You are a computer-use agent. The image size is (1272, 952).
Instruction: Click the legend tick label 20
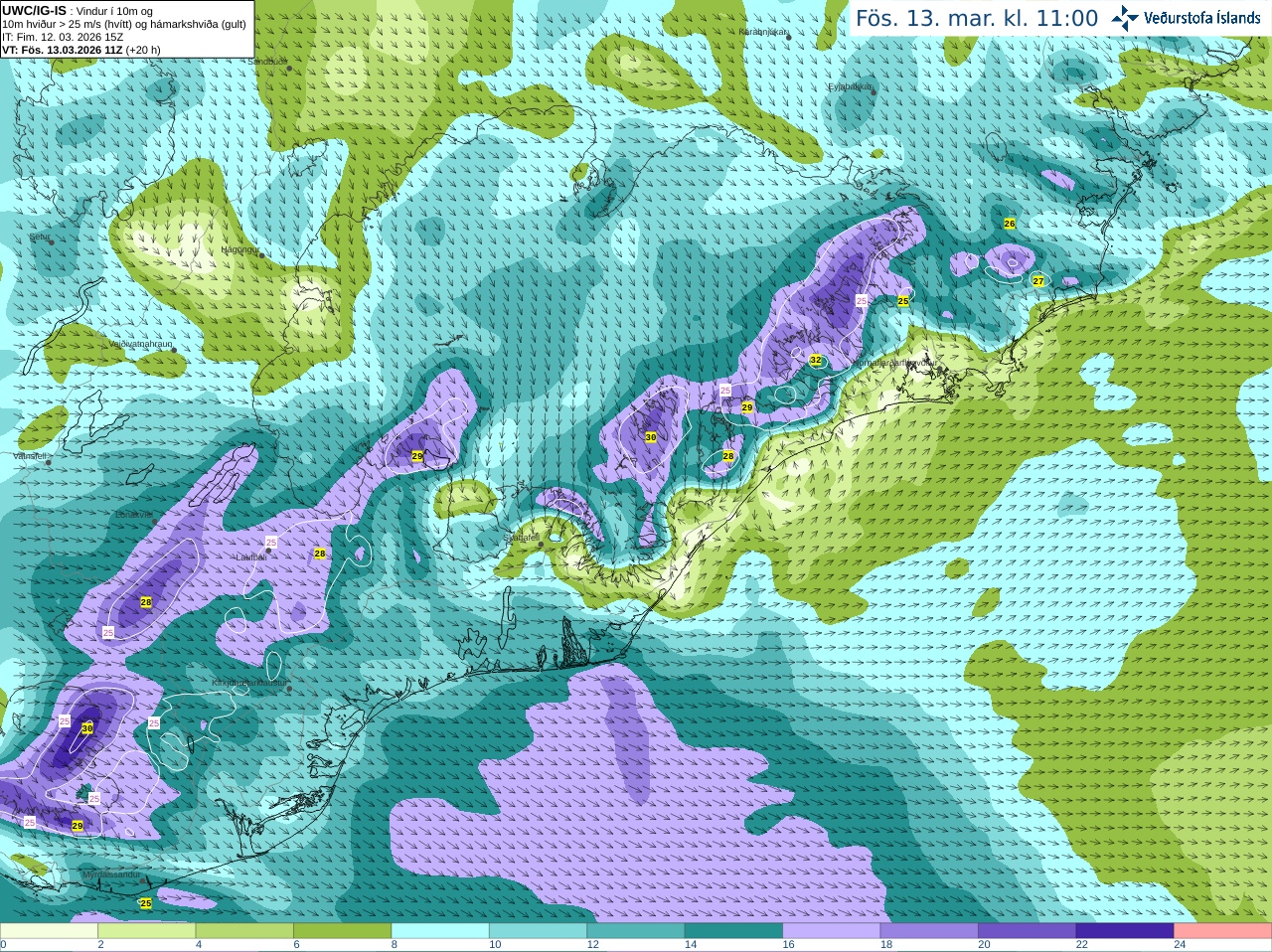pyautogui.click(x=984, y=945)
